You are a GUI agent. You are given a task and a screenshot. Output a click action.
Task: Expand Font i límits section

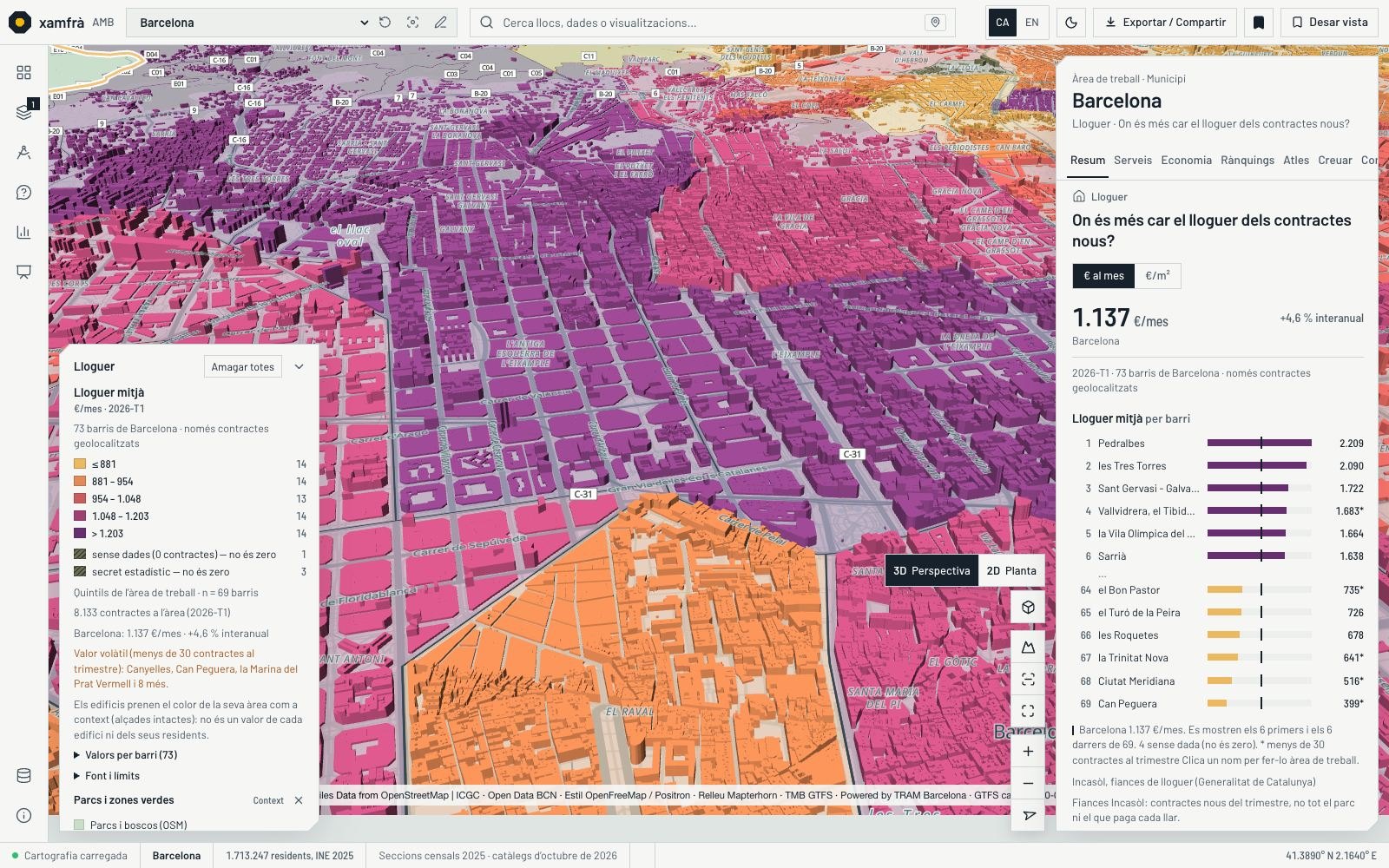107,776
